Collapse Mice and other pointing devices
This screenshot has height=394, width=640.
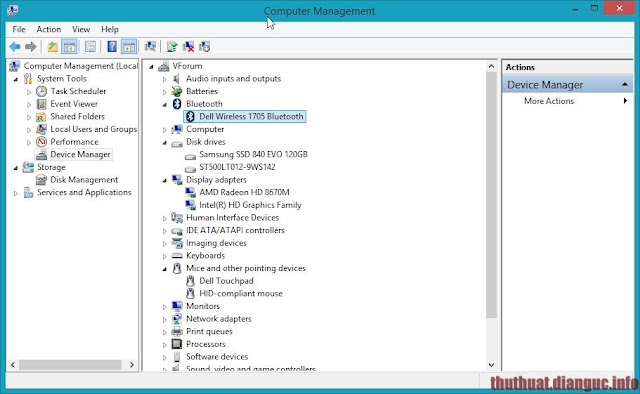[164, 269]
